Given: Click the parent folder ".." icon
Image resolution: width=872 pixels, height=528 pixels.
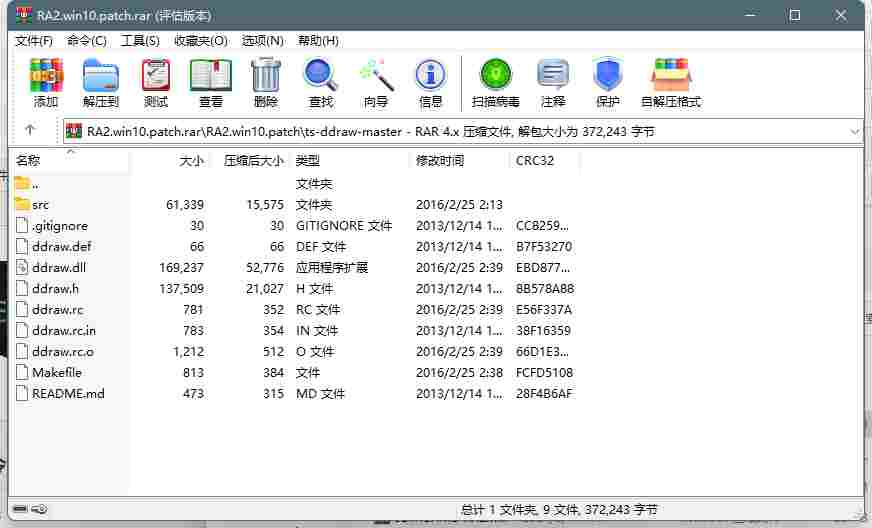Looking at the screenshot, I should (22, 183).
